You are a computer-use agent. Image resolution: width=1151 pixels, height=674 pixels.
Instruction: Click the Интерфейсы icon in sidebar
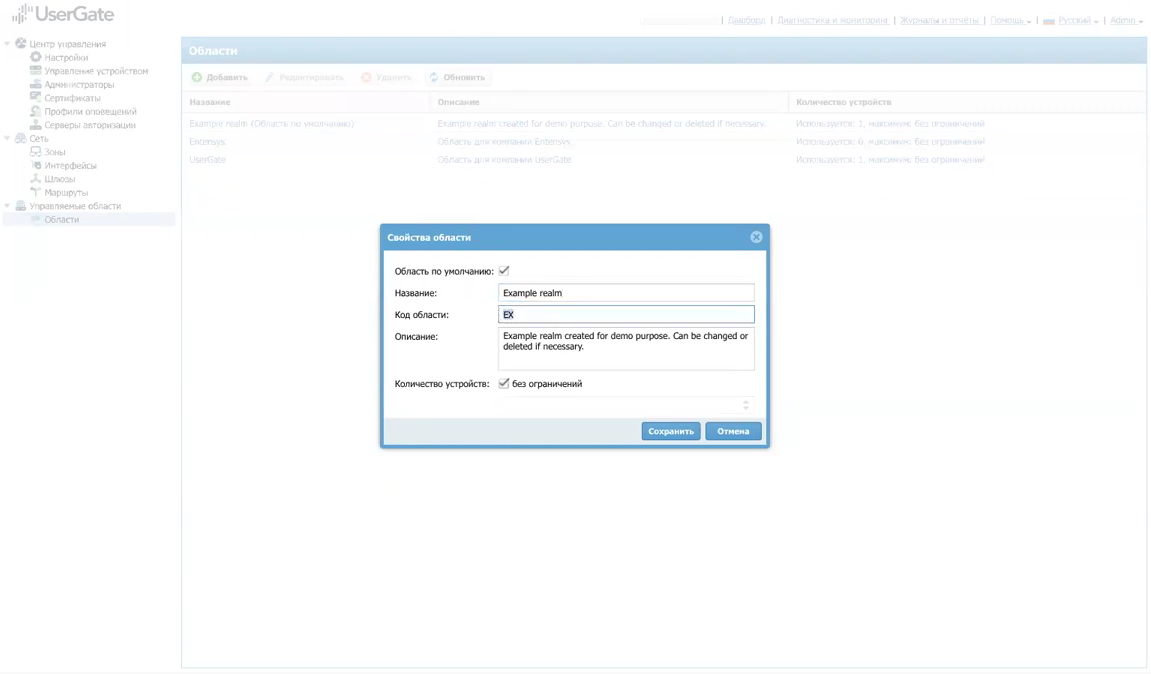[35, 165]
